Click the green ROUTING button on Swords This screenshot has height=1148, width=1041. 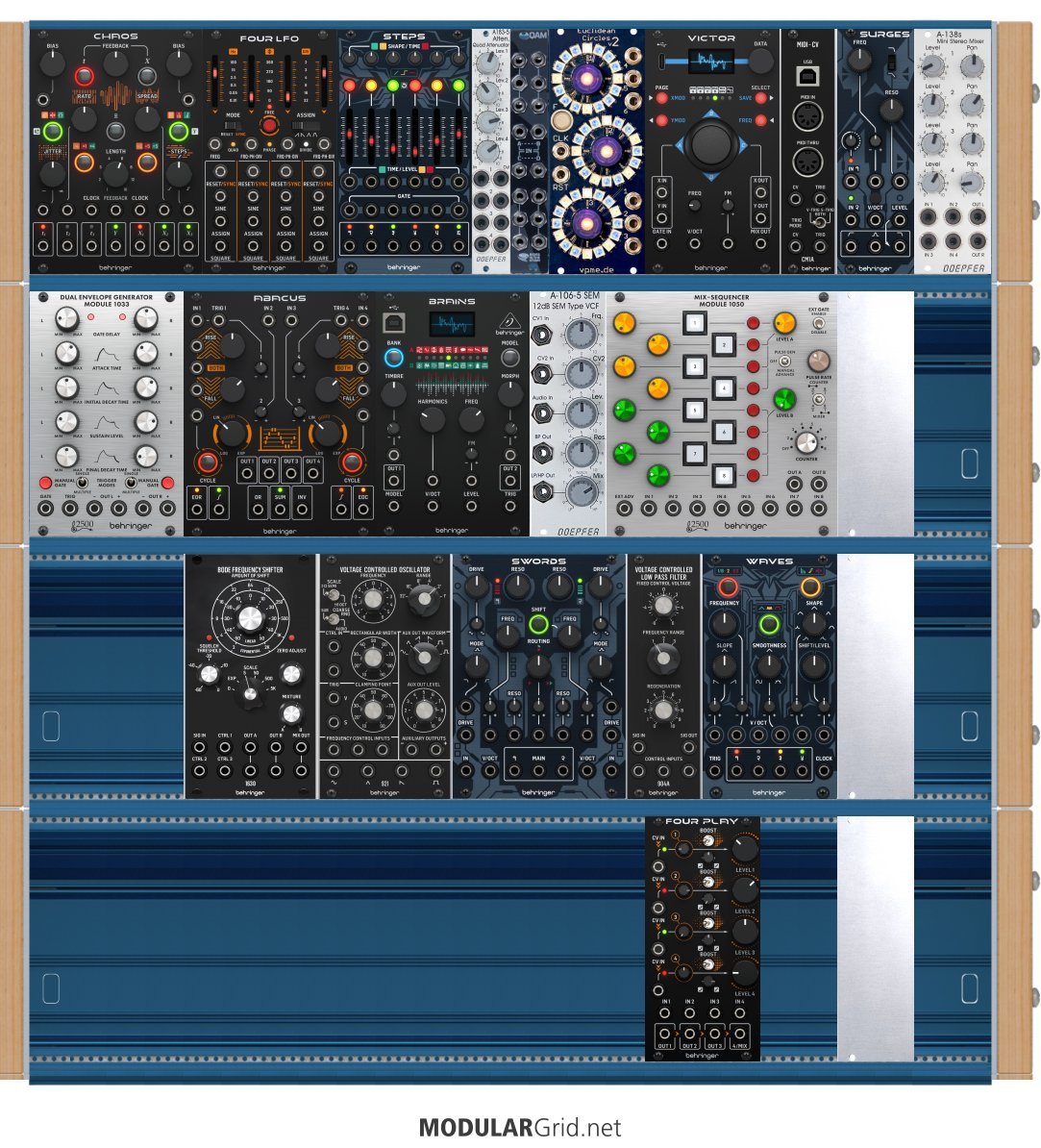point(539,625)
